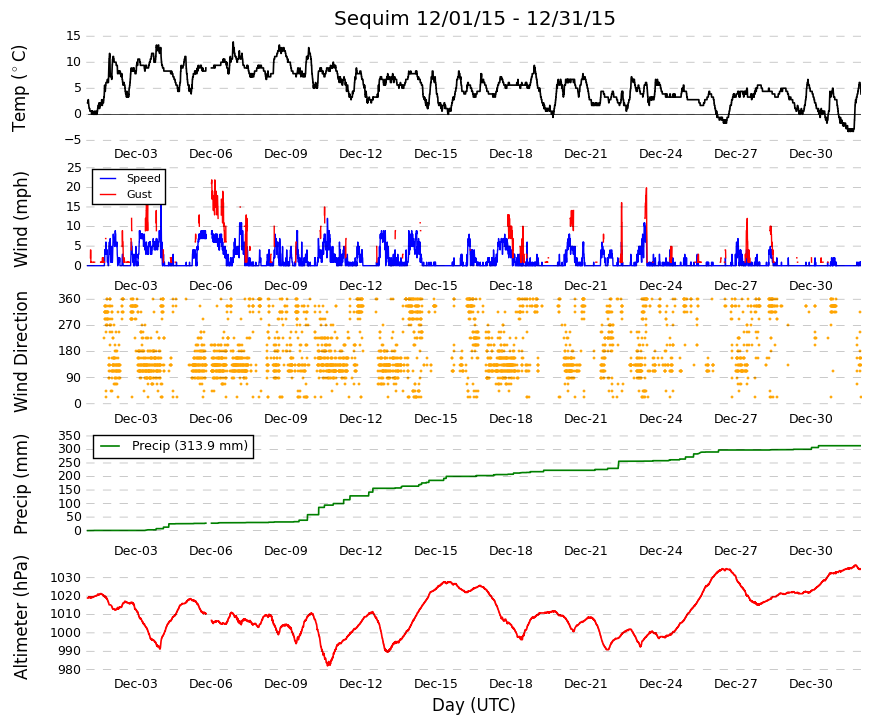This screenshot has height=725, width=871.
Task: Click the 360 tick on wind direction axis
Action: tap(69, 299)
